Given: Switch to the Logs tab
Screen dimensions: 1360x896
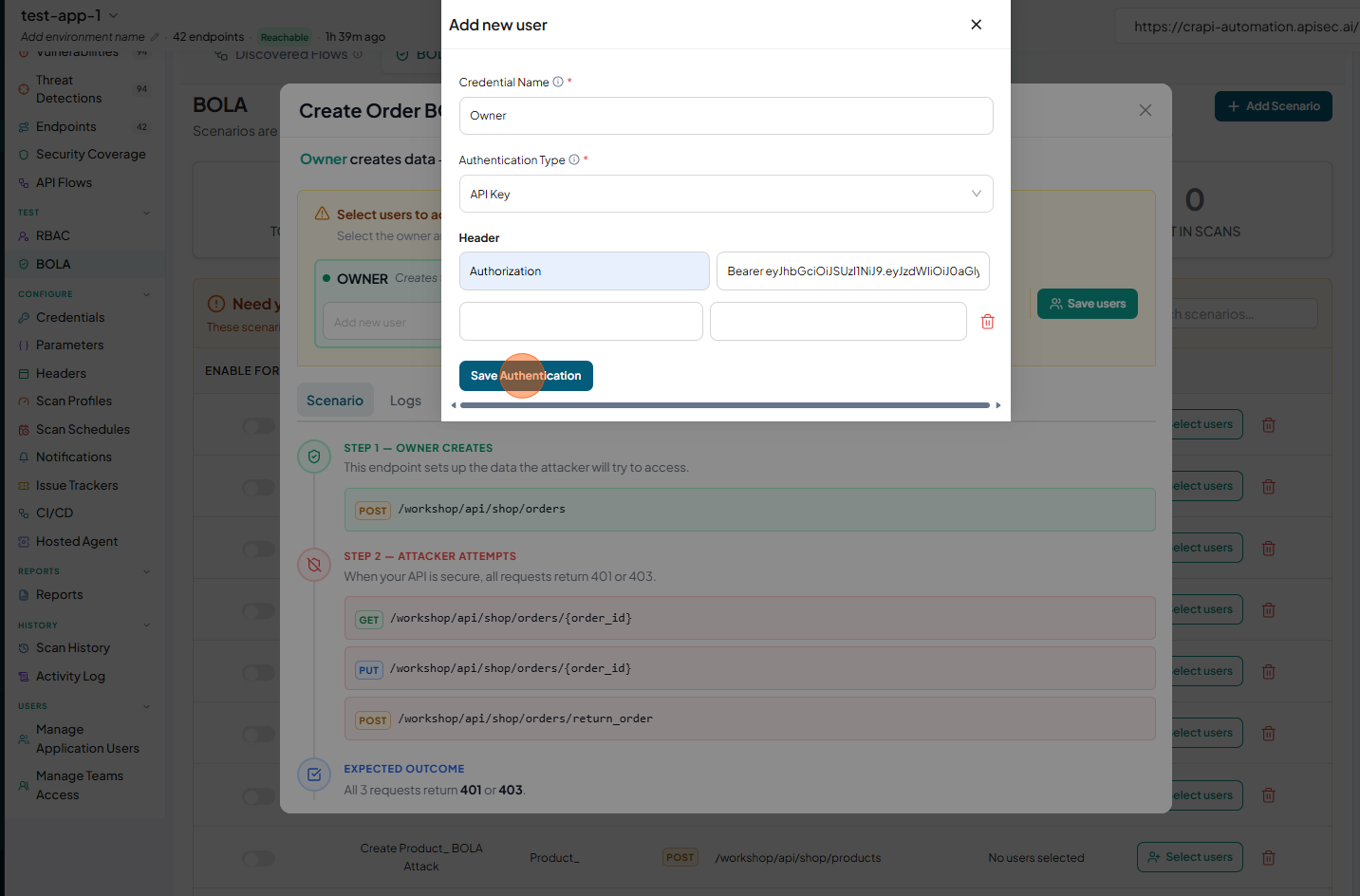Looking at the screenshot, I should tap(405, 401).
